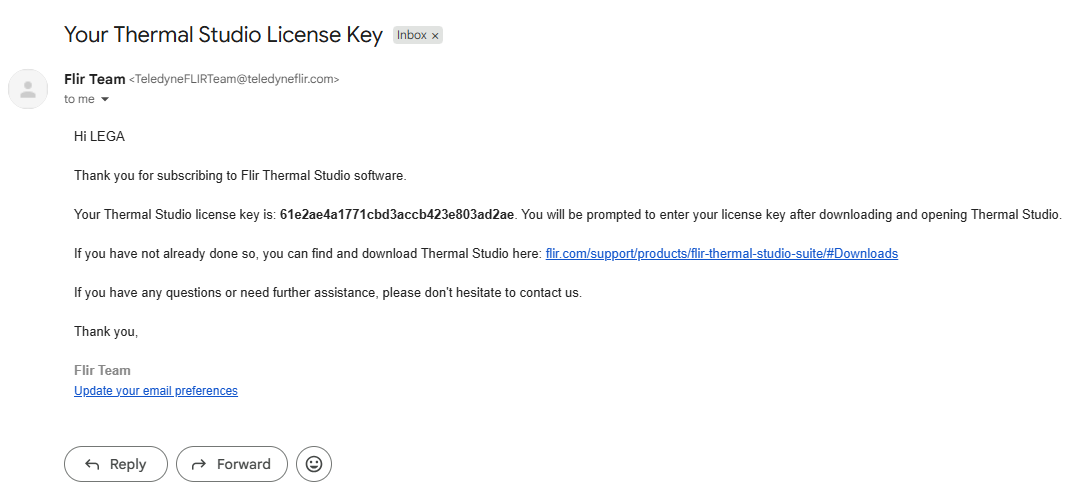Open the emoji reaction picker
The width and height of the screenshot is (1084, 485).
(314, 464)
